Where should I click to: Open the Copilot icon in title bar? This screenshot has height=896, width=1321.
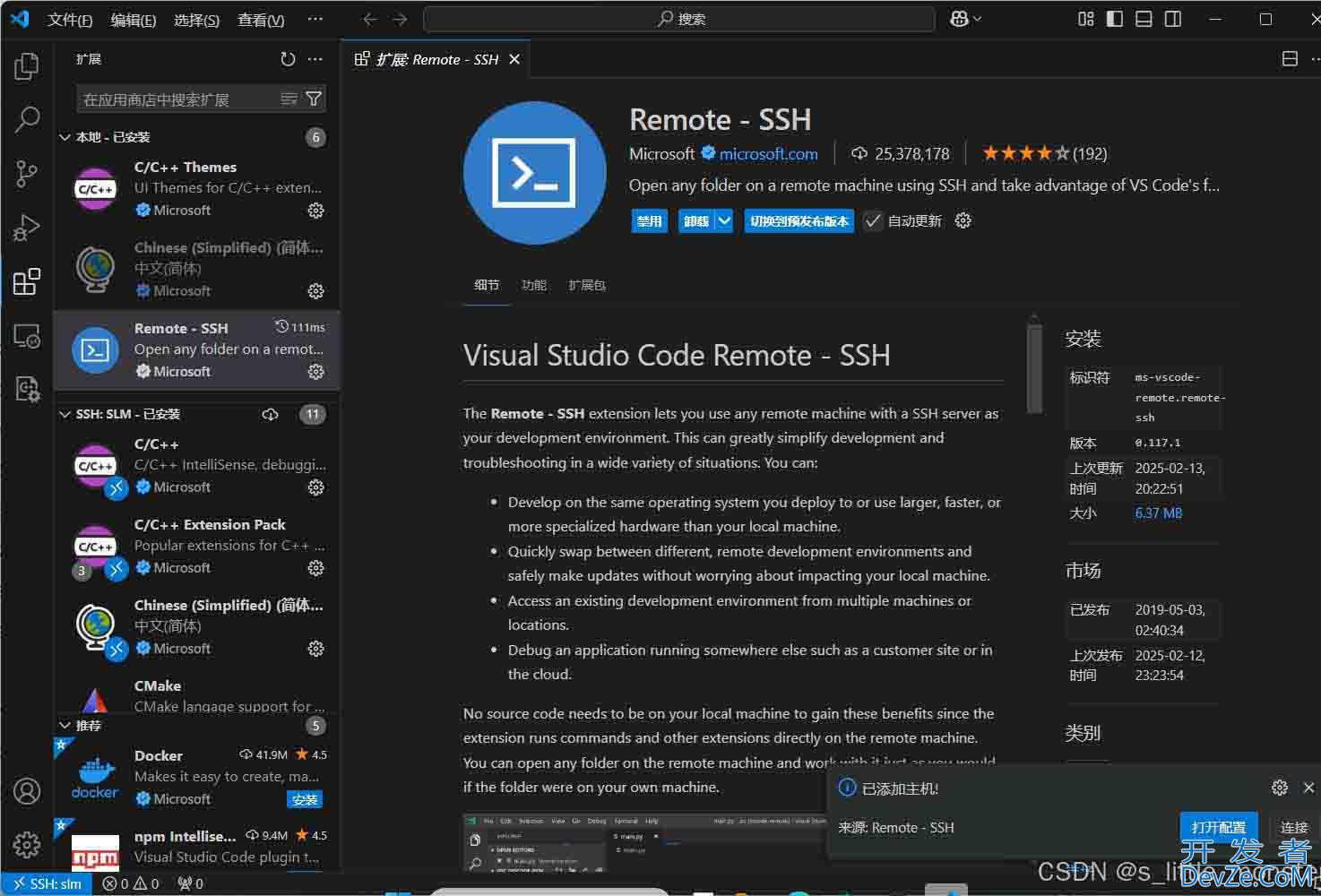[x=958, y=19]
